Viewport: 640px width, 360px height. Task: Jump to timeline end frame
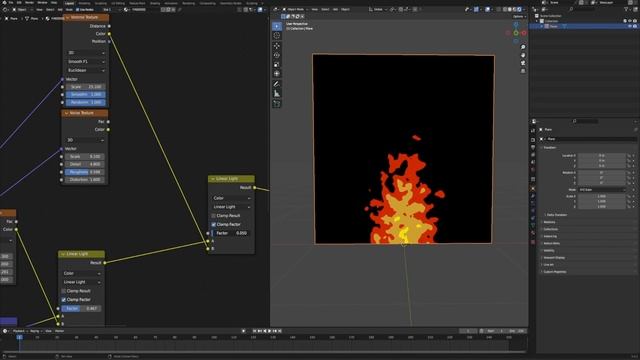click(x=280, y=331)
